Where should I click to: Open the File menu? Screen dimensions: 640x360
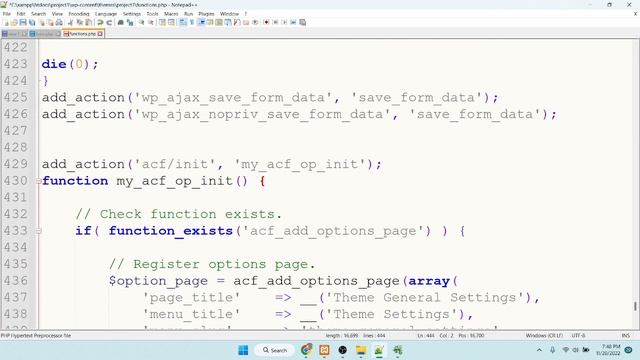(x=7, y=14)
